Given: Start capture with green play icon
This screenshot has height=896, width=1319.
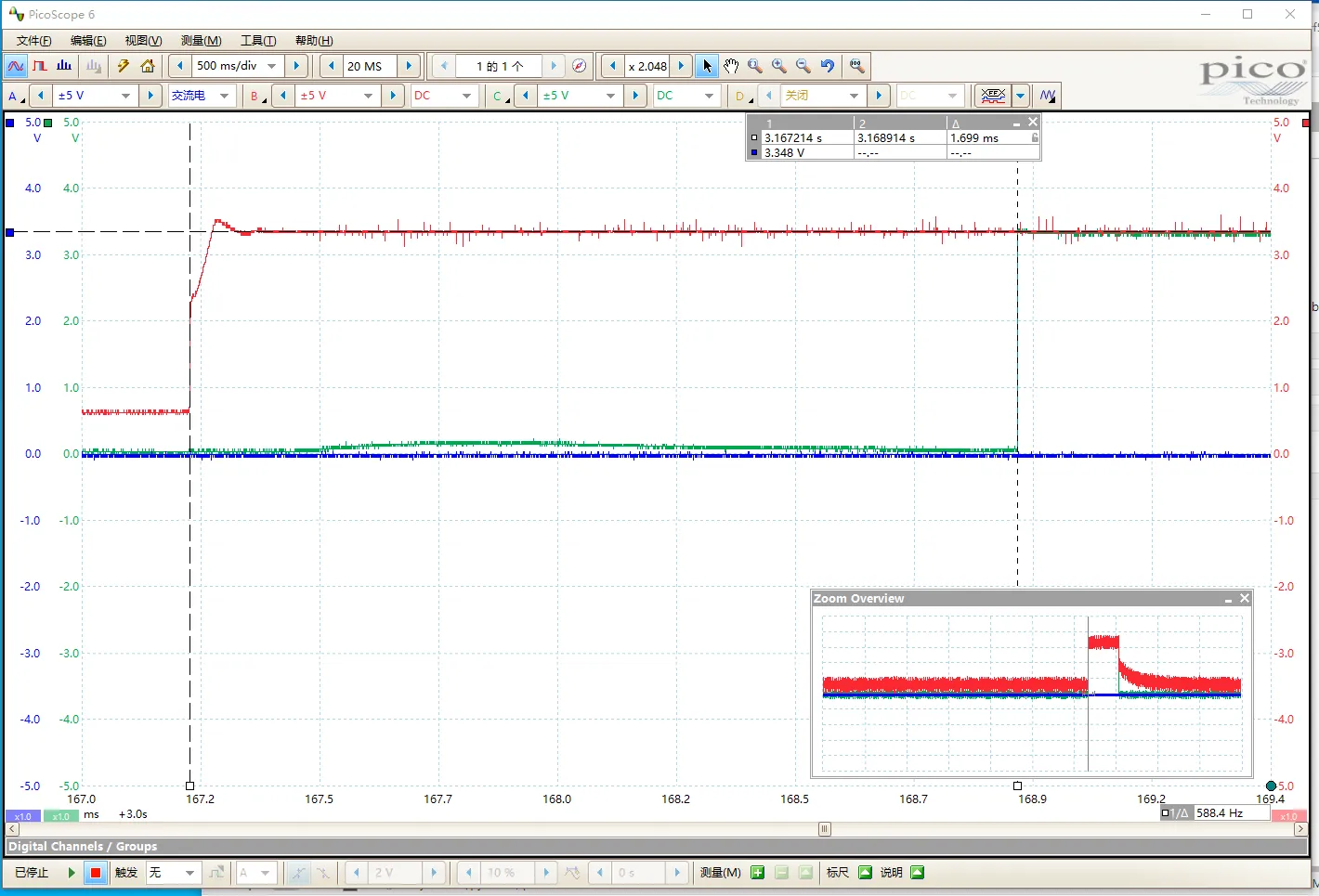Looking at the screenshot, I should click(x=71, y=873).
